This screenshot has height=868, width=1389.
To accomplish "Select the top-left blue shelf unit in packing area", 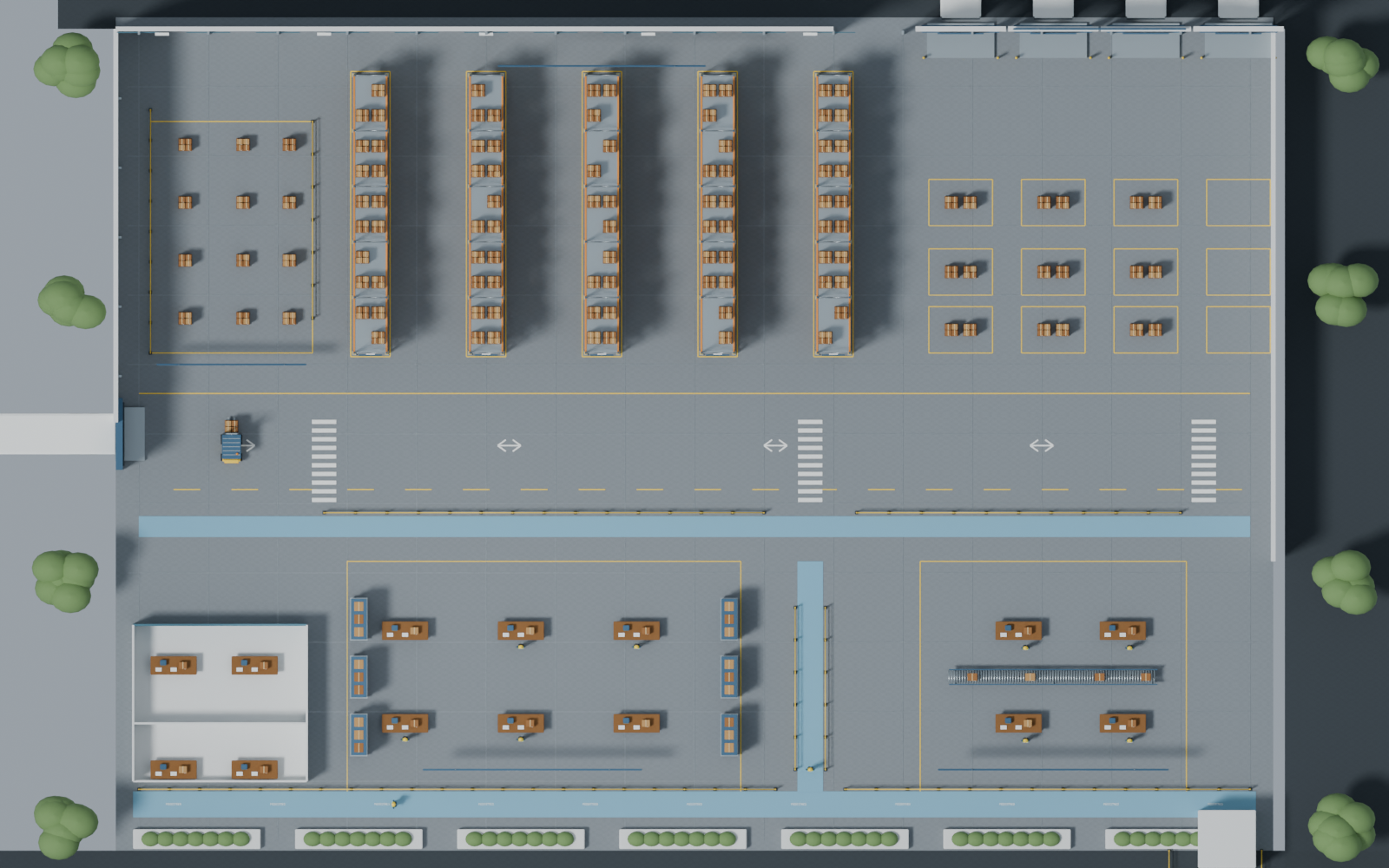I will pos(359,618).
